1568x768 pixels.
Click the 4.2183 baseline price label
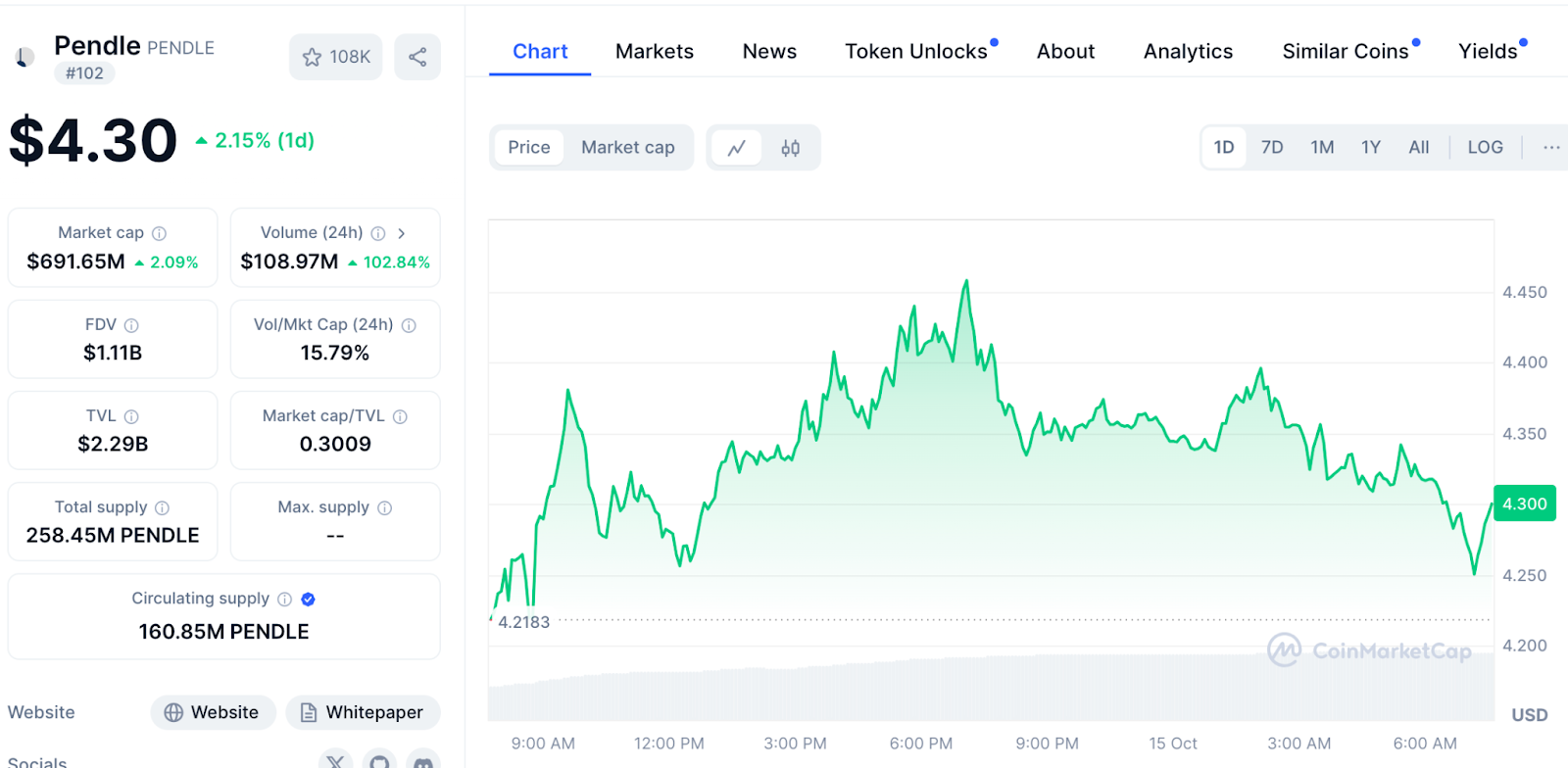point(523,622)
